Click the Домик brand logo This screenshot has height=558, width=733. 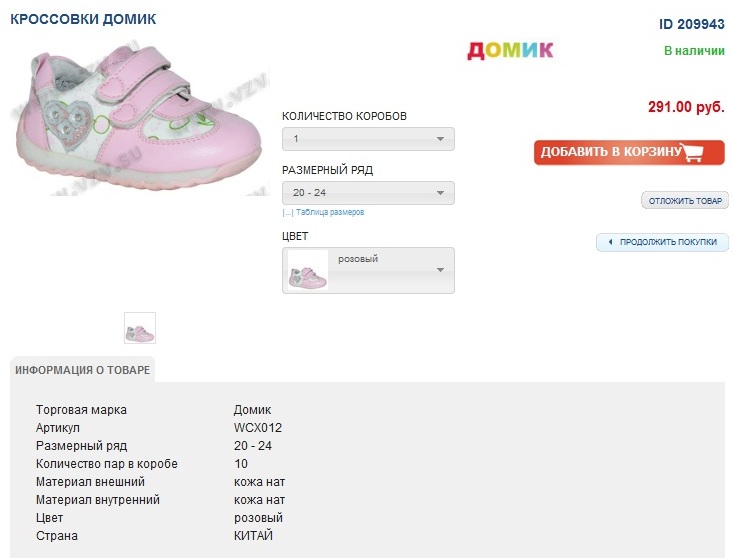510,49
